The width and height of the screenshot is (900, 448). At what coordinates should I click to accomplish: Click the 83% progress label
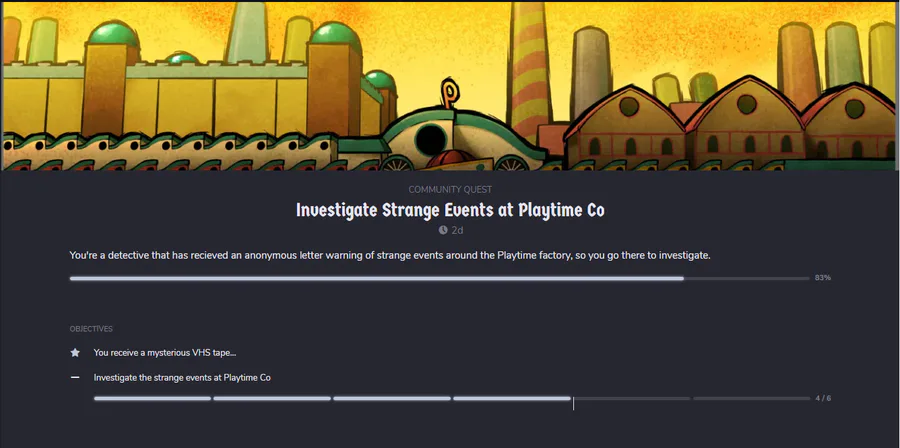[823, 278]
